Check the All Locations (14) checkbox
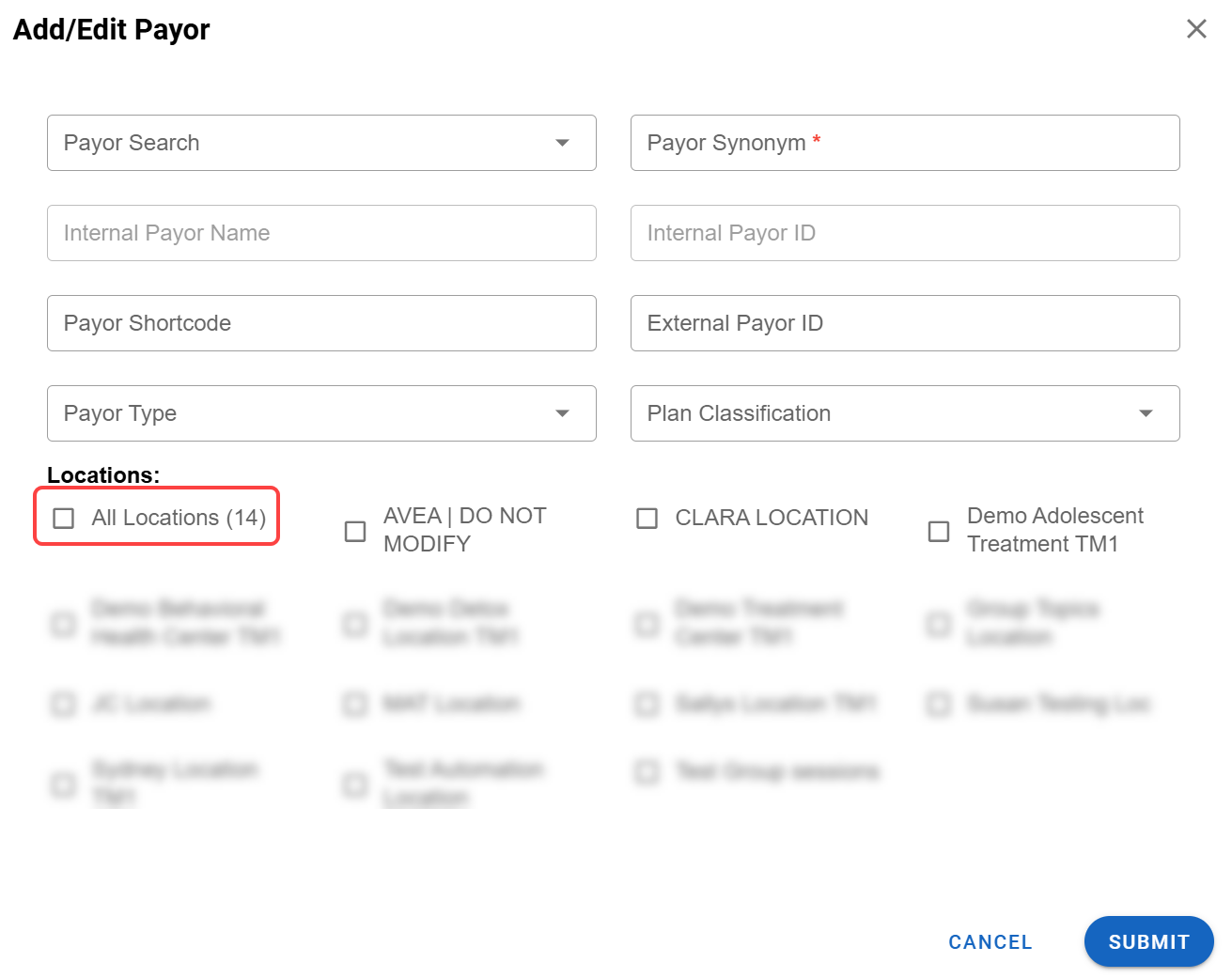 click(x=64, y=519)
